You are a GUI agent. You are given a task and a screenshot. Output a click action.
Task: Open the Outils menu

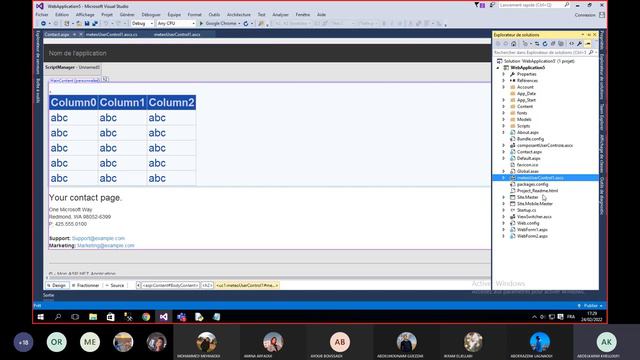tap(214, 15)
